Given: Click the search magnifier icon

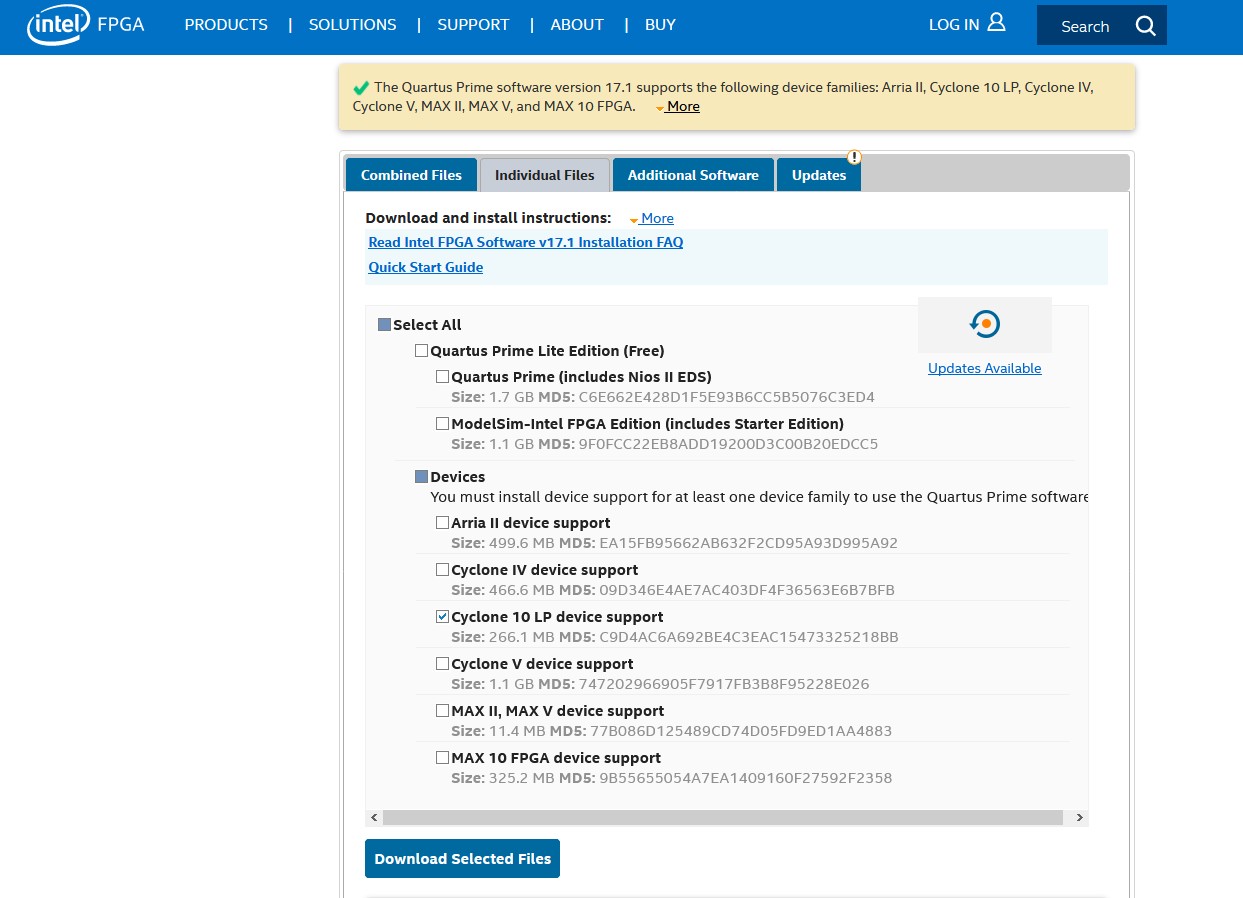Looking at the screenshot, I should point(1146,26).
